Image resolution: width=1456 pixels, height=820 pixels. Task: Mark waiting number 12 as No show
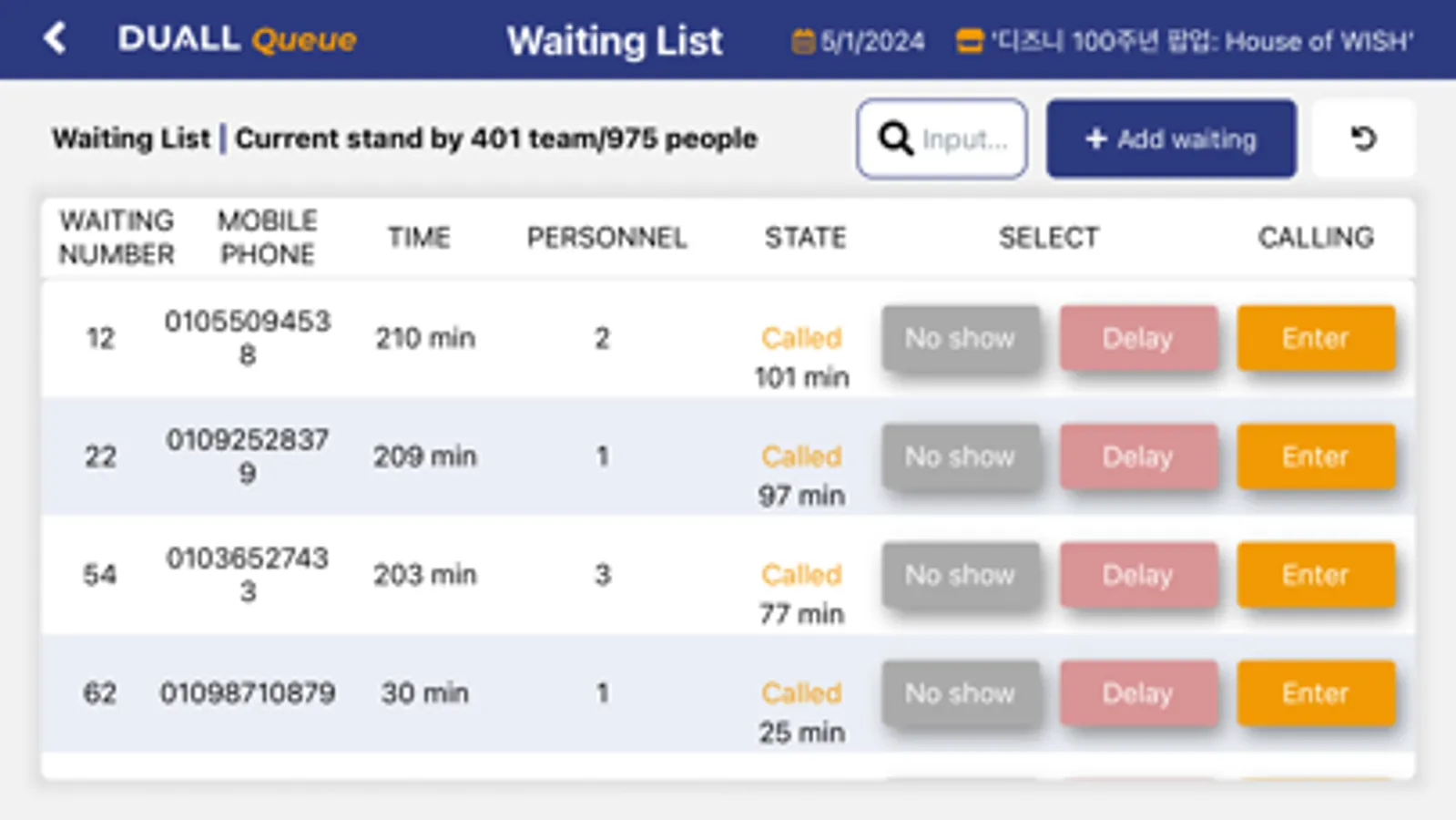pos(960,338)
